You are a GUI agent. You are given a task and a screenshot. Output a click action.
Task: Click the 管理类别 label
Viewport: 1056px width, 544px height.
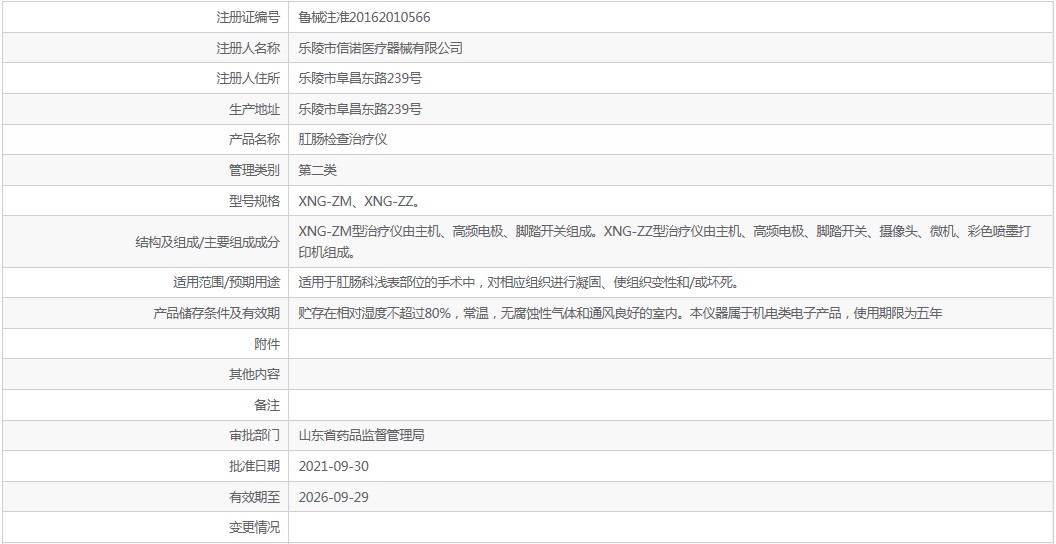[x=255, y=170]
